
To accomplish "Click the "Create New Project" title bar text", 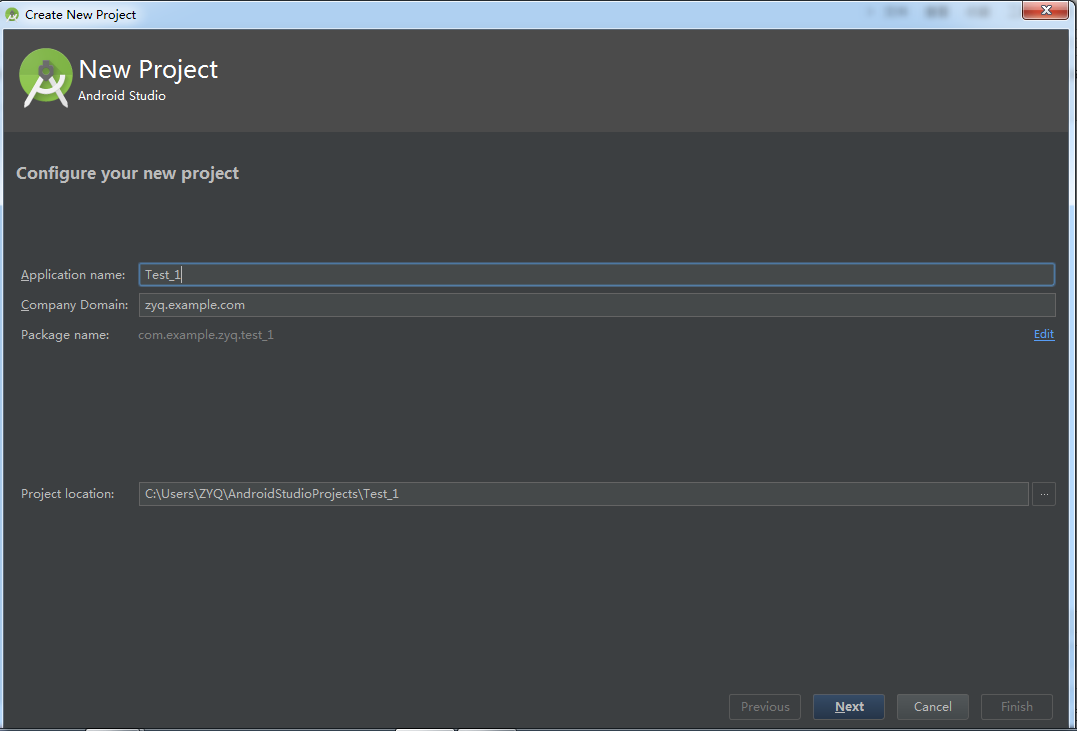I will (81, 15).
